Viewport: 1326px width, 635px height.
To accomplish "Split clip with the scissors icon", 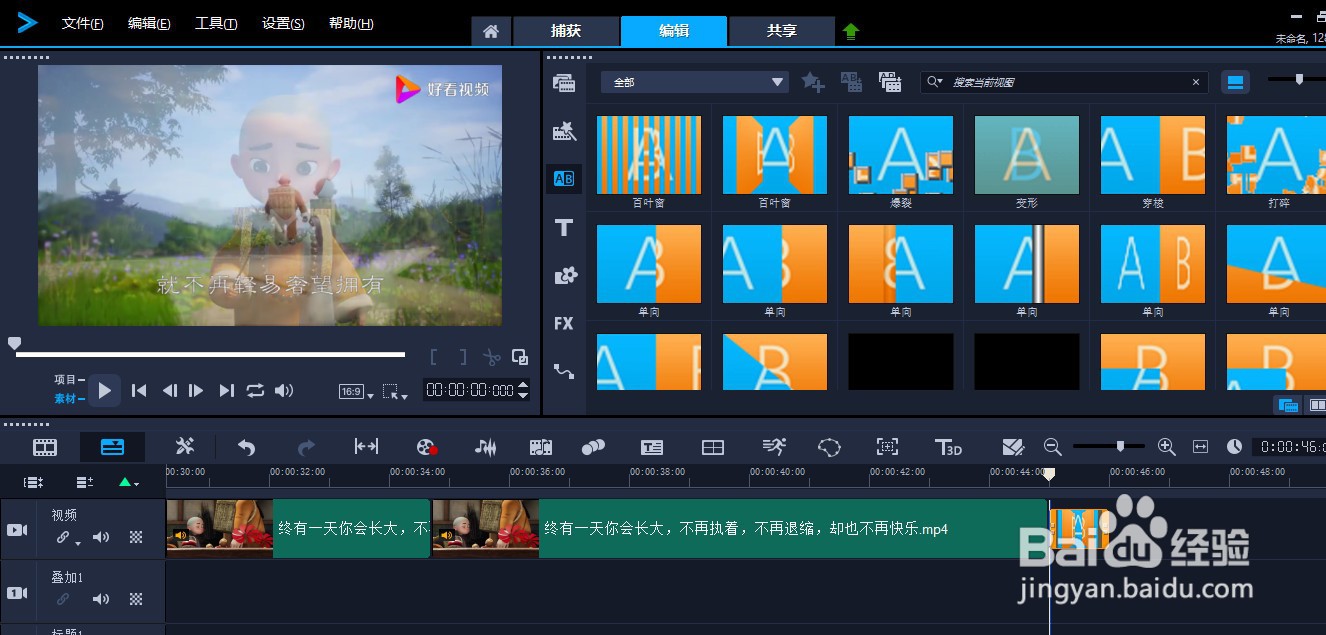I will coord(491,357).
